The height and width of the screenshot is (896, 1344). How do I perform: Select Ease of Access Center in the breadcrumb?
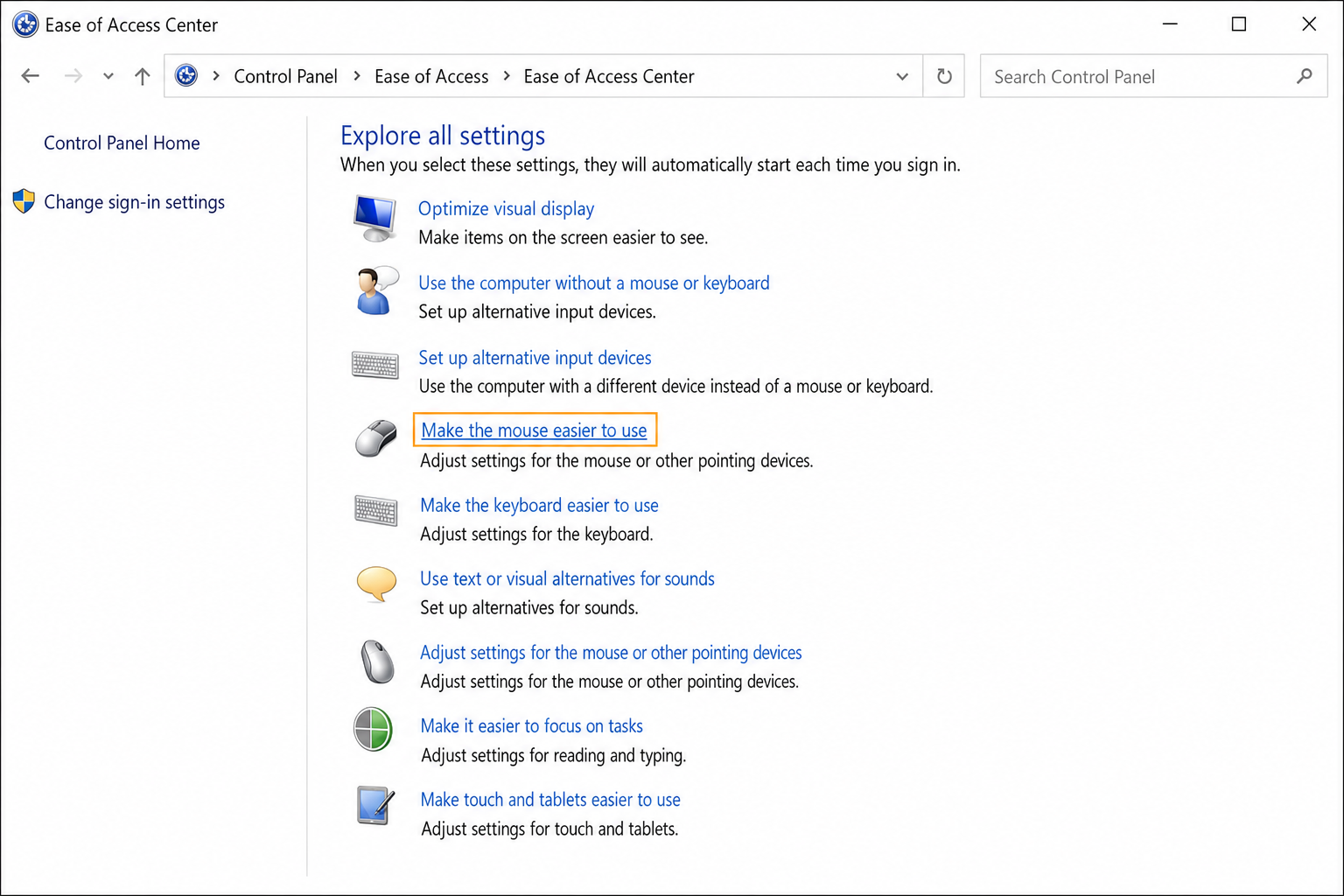point(609,76)
